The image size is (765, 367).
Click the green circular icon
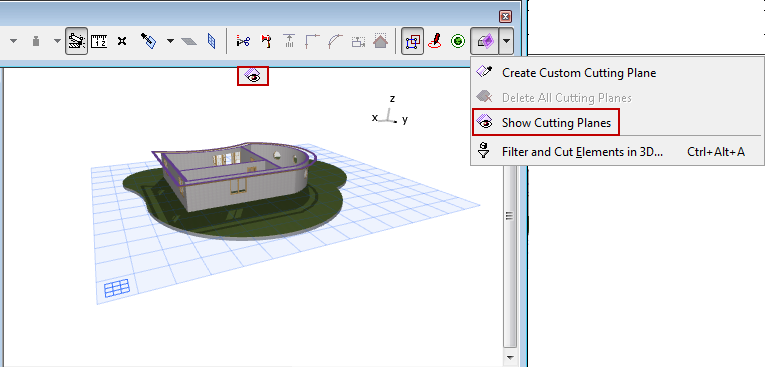point(458,41)
